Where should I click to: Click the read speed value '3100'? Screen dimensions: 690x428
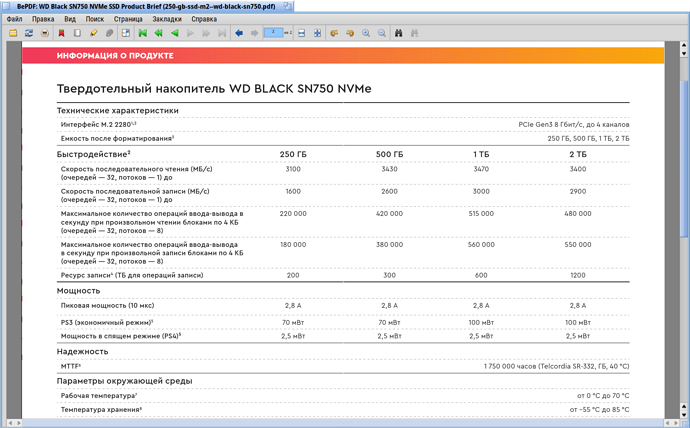coord(293,169)
